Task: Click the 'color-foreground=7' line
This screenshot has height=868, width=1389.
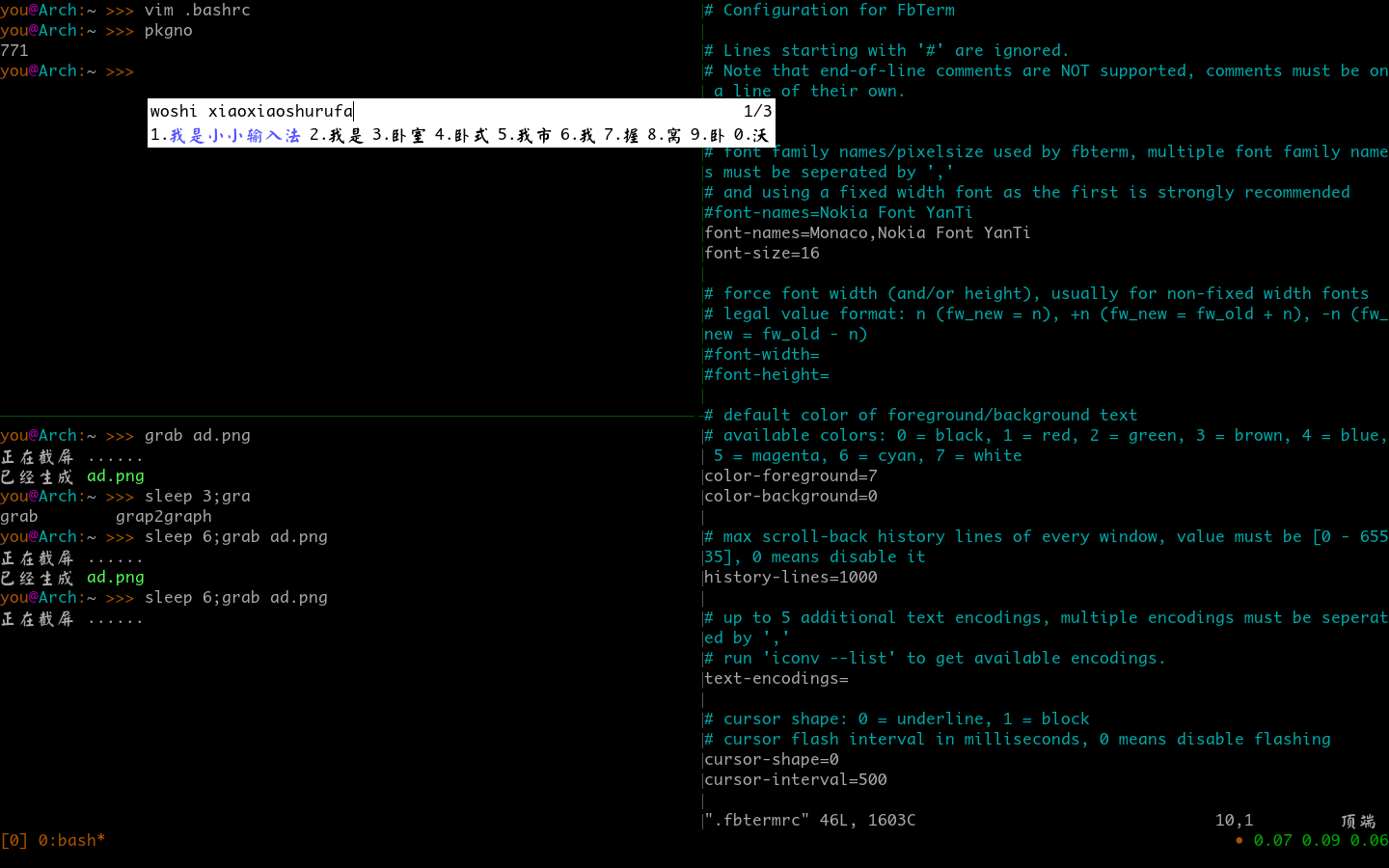Action: pyautogui.click(x=791, y=475)
